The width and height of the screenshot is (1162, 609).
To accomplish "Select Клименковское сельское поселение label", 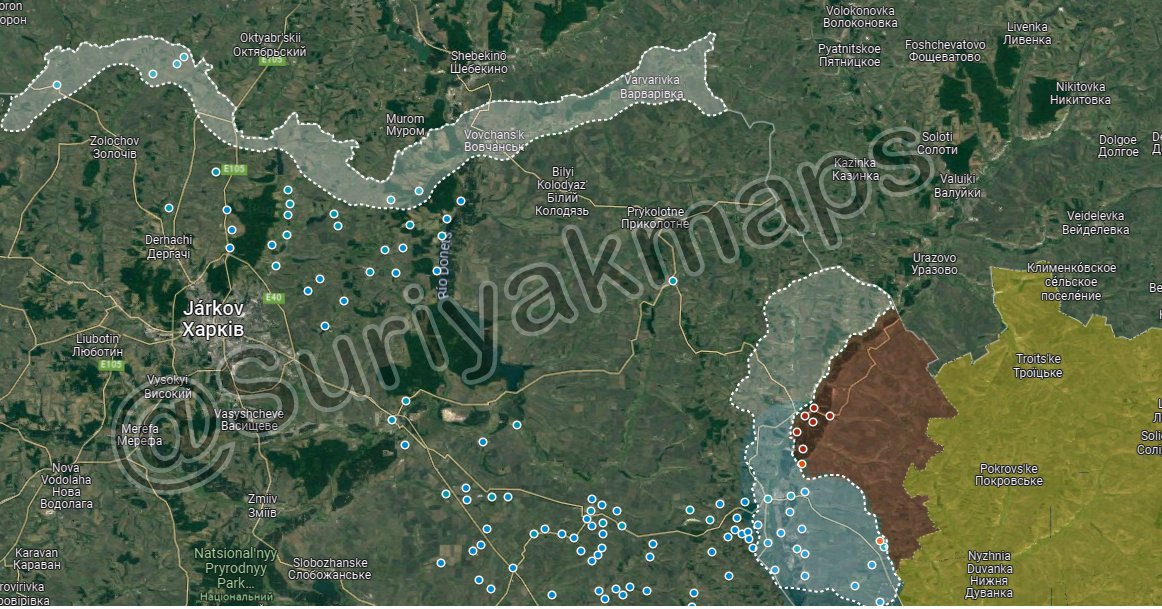I will click(x=1071, y=281).
